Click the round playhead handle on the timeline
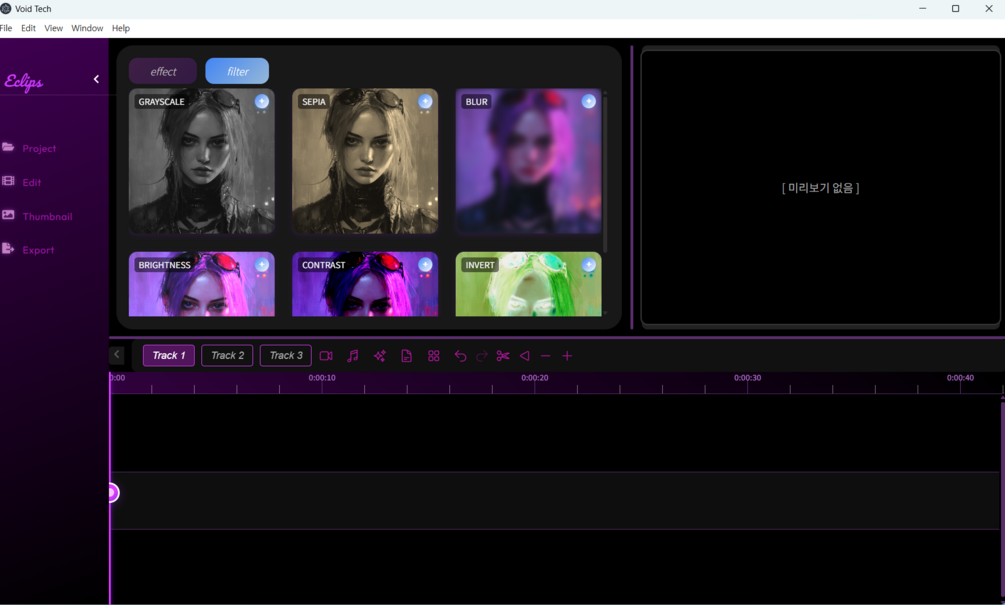The height and width of the screenshot is (605, 1005). pyautogui.click(x=113, y=493)
